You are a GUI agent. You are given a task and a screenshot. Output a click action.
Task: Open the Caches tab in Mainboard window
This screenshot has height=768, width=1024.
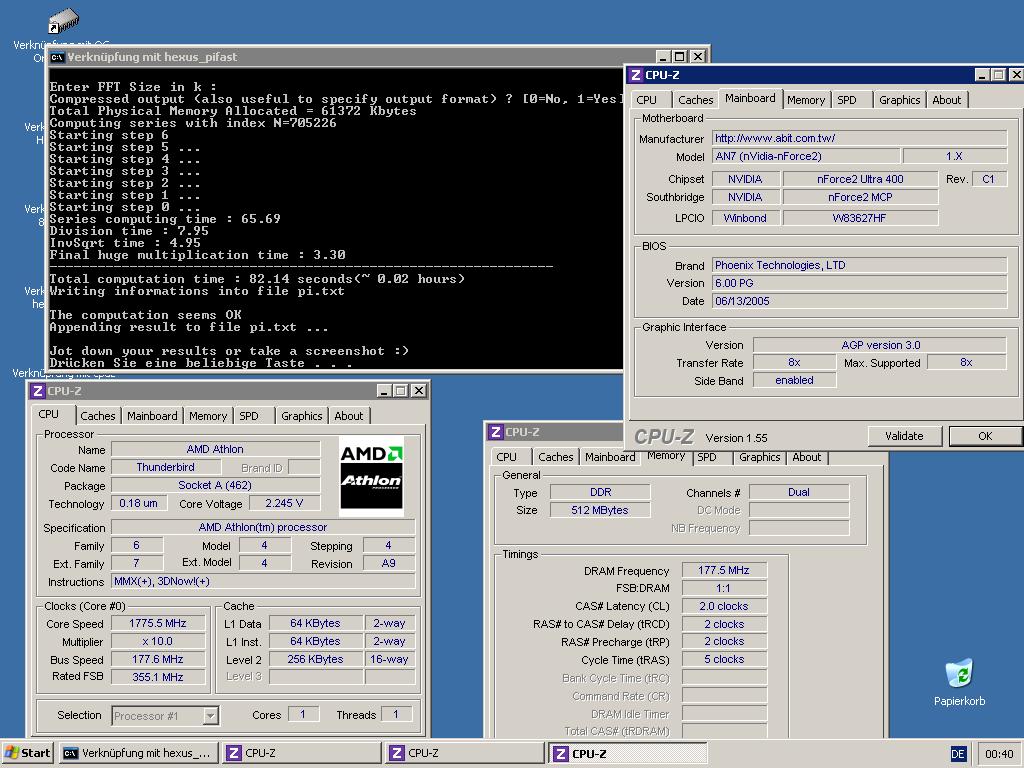click(695, 100)
